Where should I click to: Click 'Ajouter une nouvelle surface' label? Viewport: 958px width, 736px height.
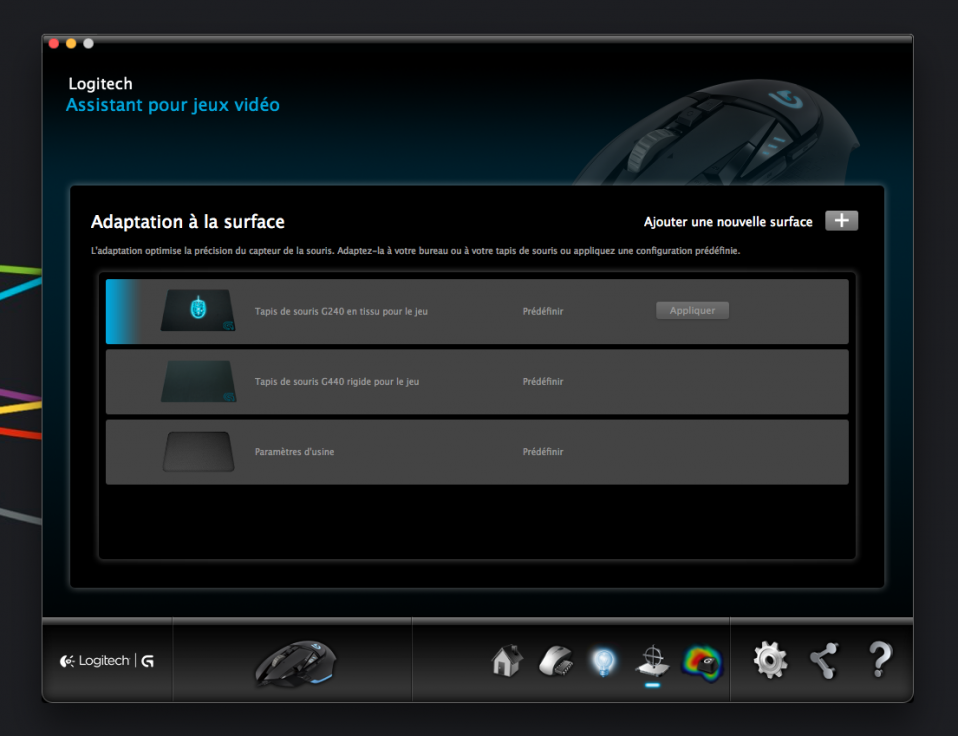click(x=728, y=222)
